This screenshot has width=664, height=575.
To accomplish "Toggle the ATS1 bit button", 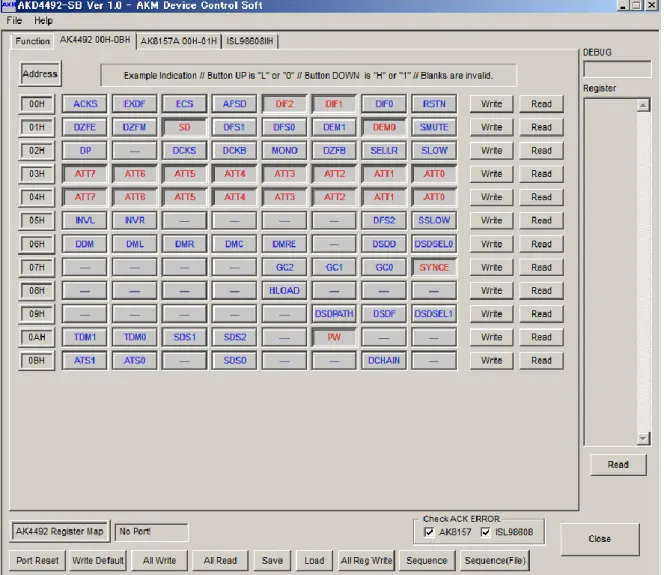I will tap(85, 360).
